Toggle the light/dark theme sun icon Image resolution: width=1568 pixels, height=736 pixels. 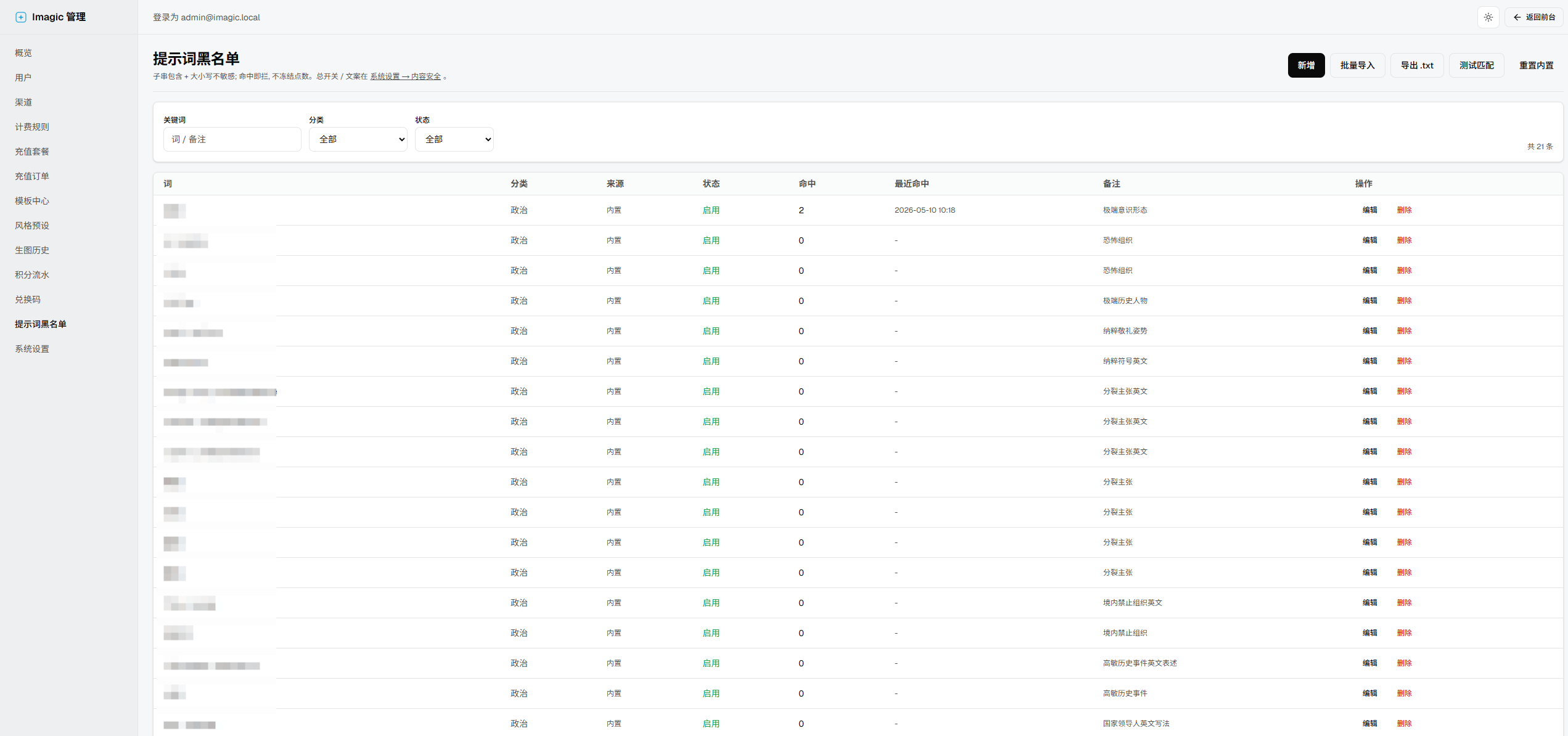click(1488, 17)
